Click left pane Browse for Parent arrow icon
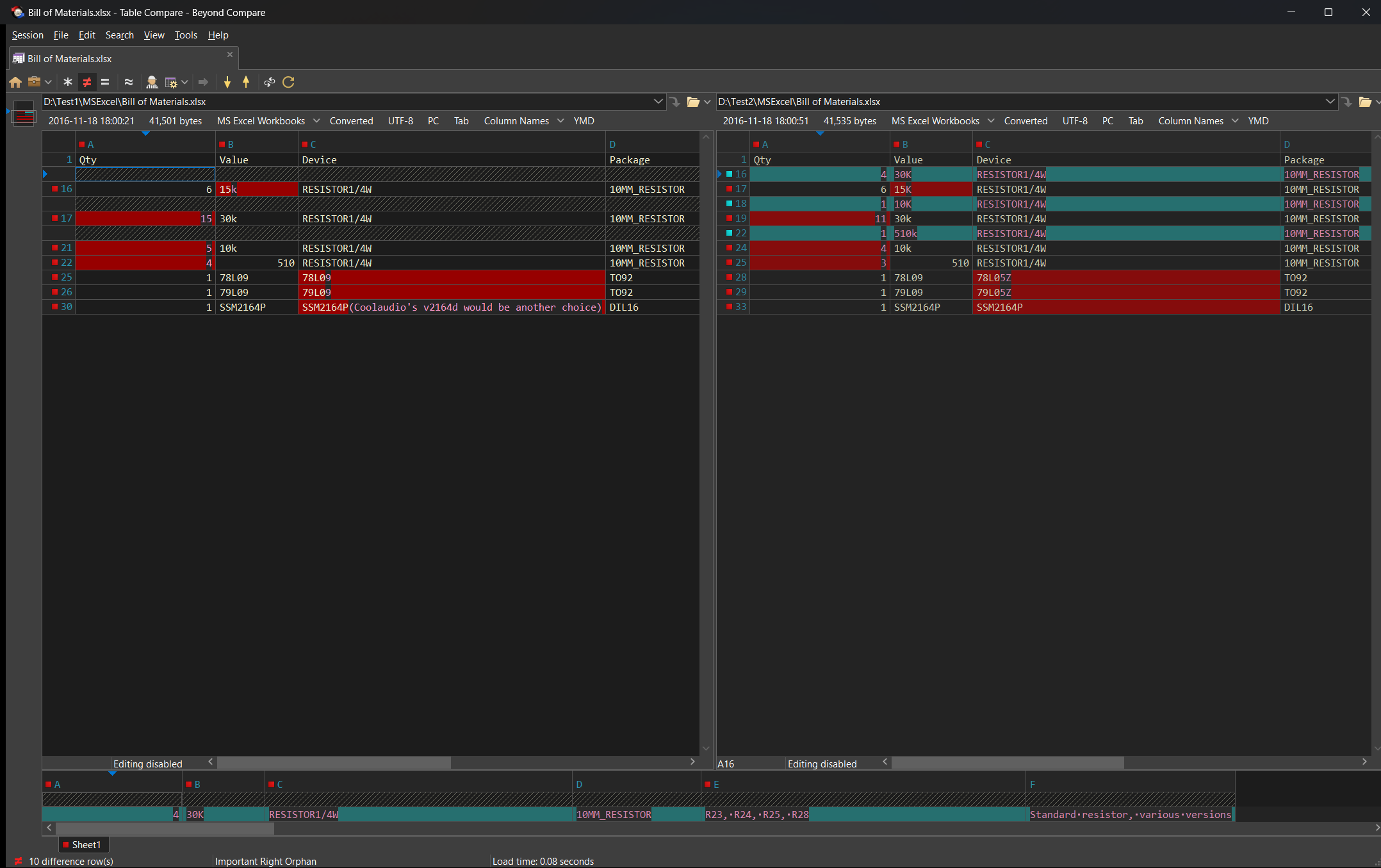Image resolution: width=1381 pixels, height=868 pixels. point(675,102)
